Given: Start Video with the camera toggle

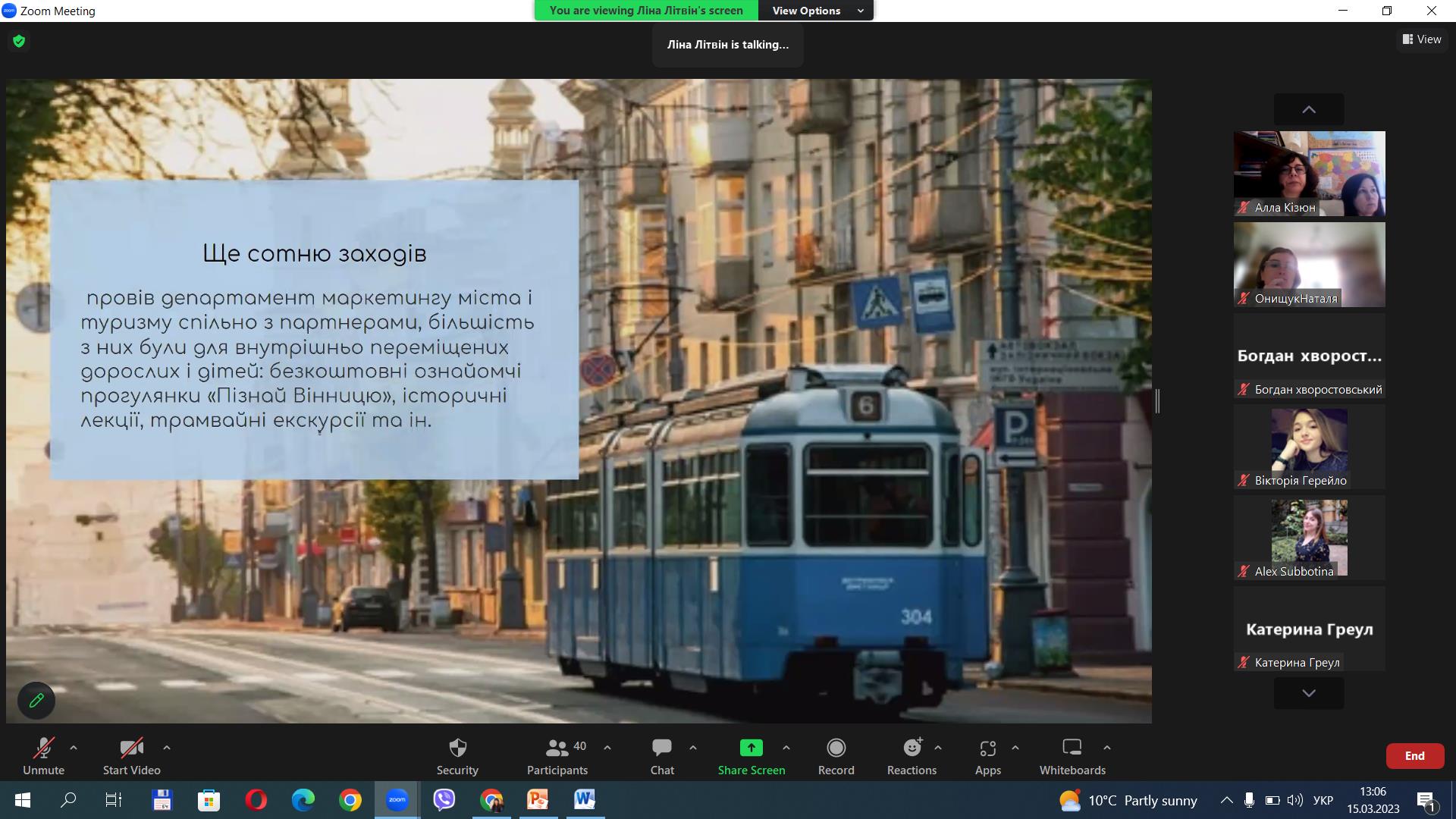Looking at the screenshot, I should (131, 748).
